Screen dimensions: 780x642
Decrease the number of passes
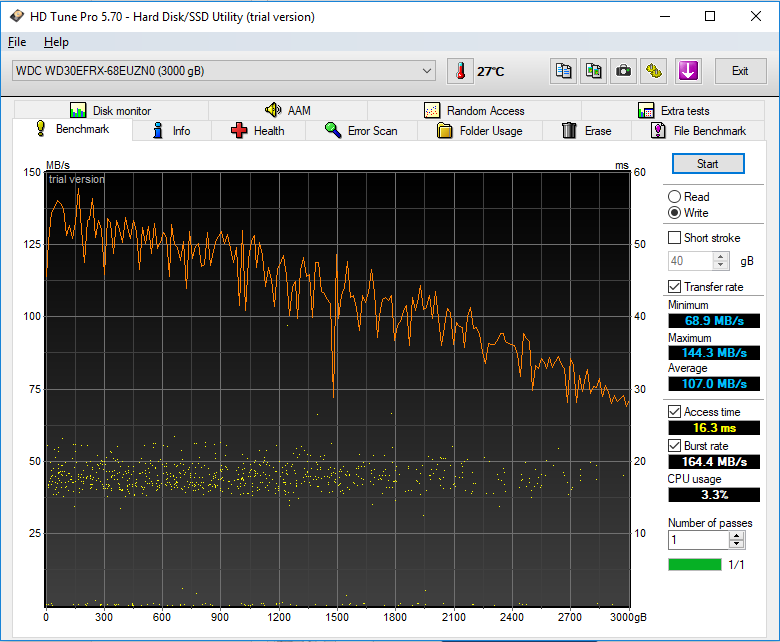[737, 544]
